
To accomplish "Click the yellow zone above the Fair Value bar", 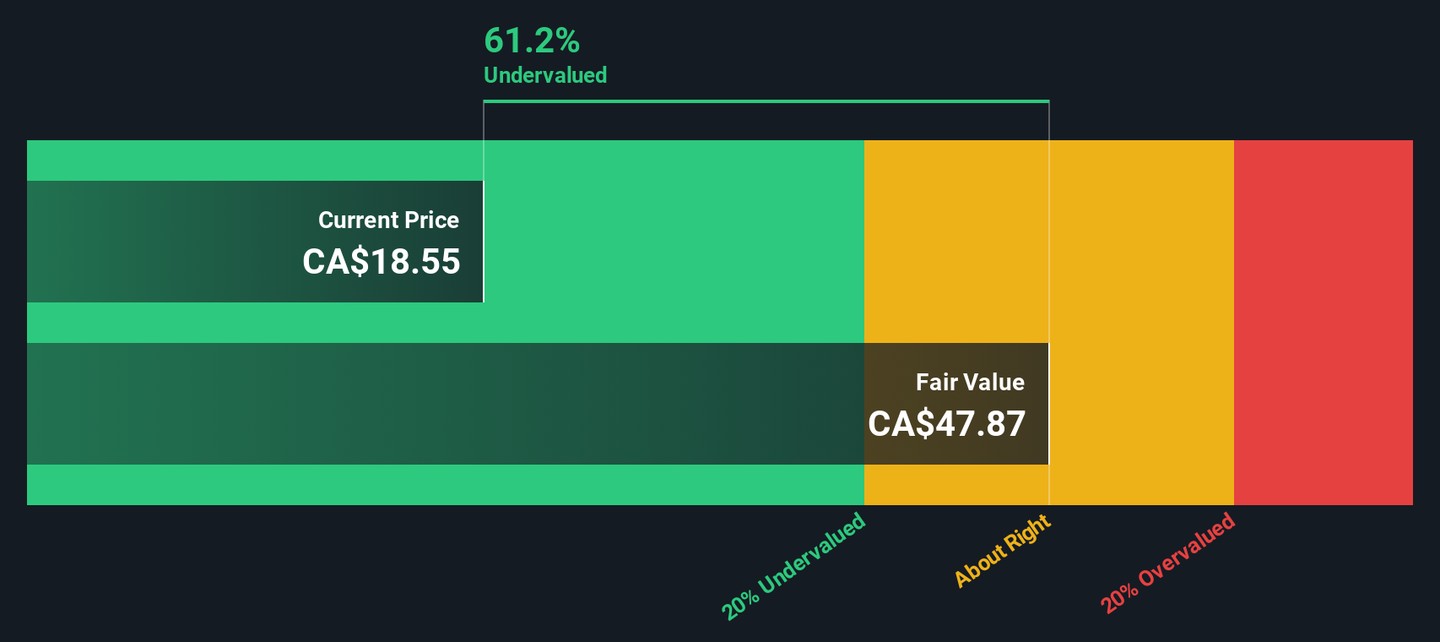I will click(955, 240).
